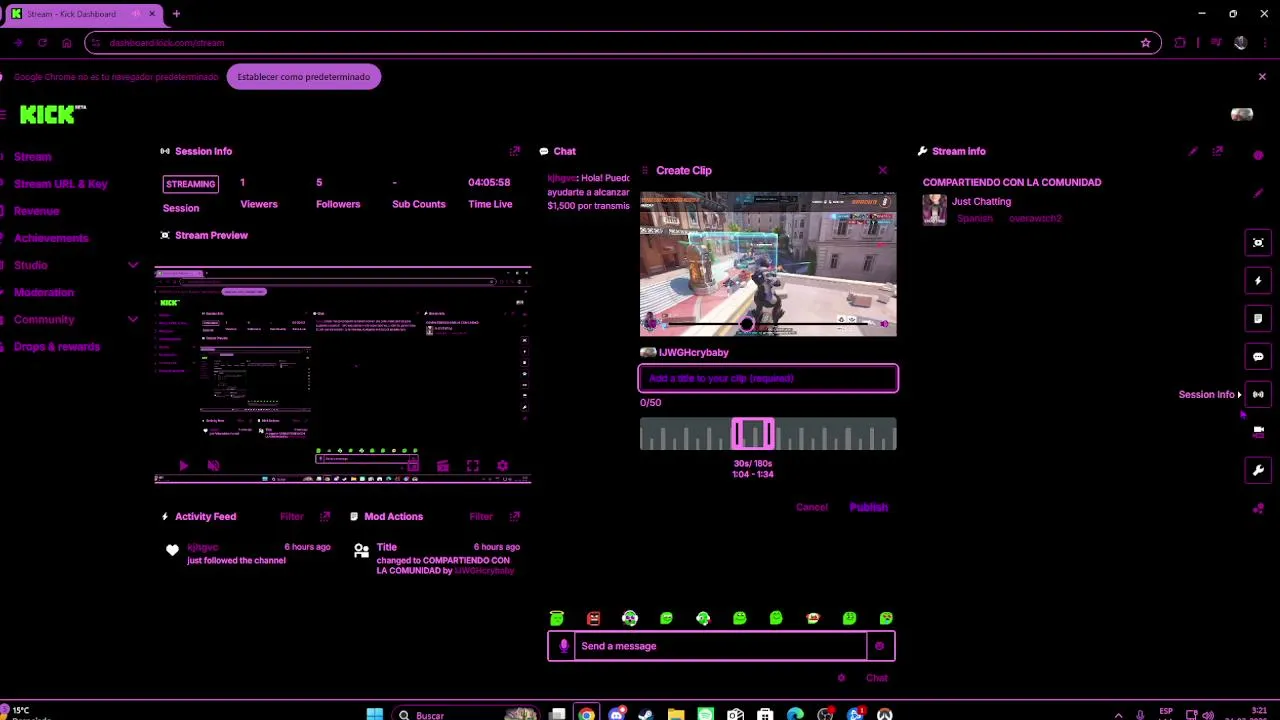Pop out the Activity Feed panel

[325, 516]
